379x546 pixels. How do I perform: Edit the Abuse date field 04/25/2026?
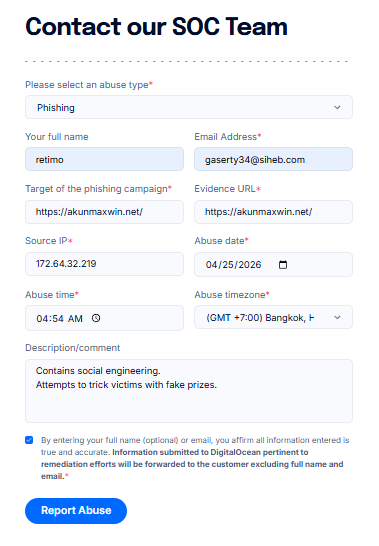point(273,265)
